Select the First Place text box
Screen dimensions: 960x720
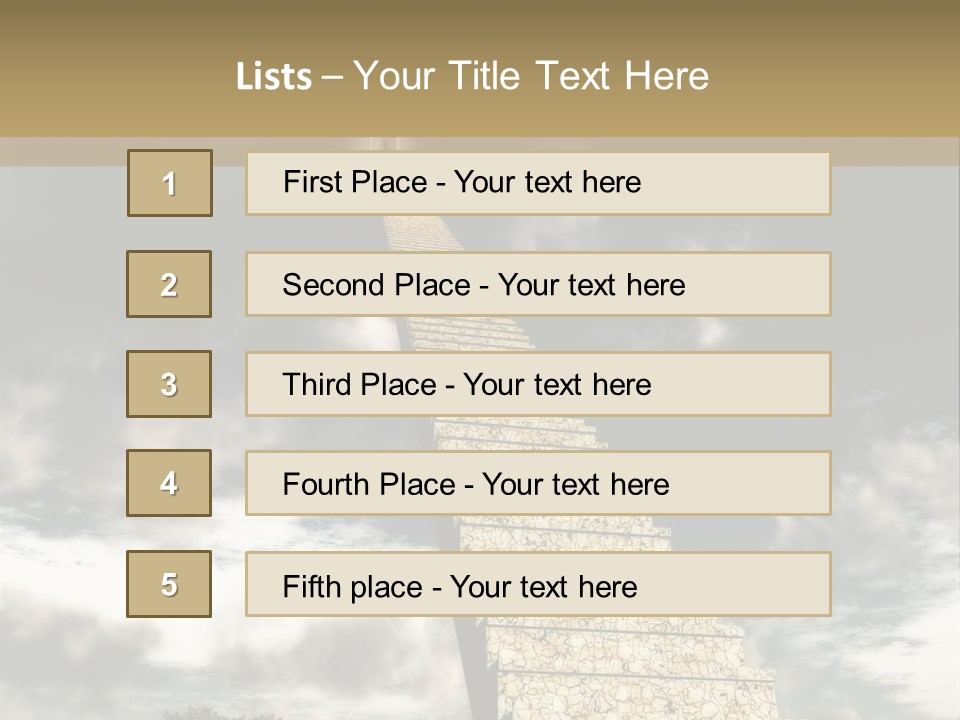[538, 184]
